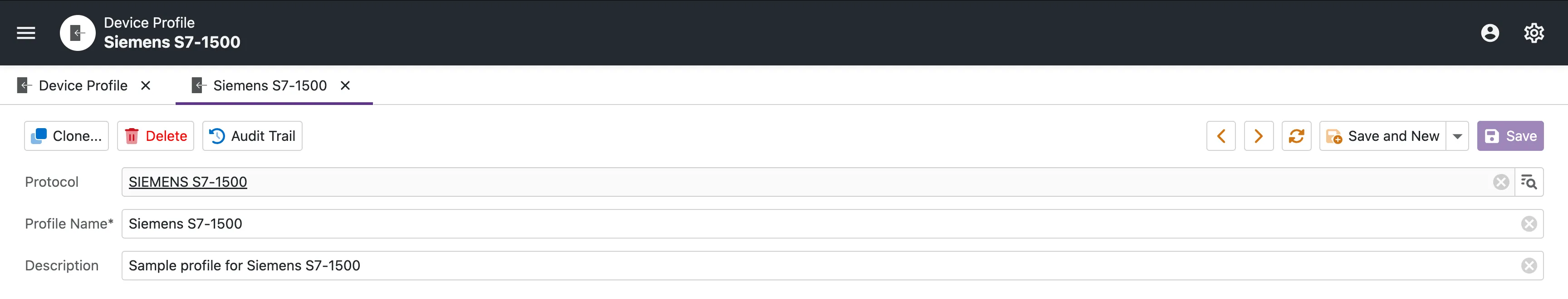Go to the previous record arrow
The image size is (1568, 299).
[1220, 136]
